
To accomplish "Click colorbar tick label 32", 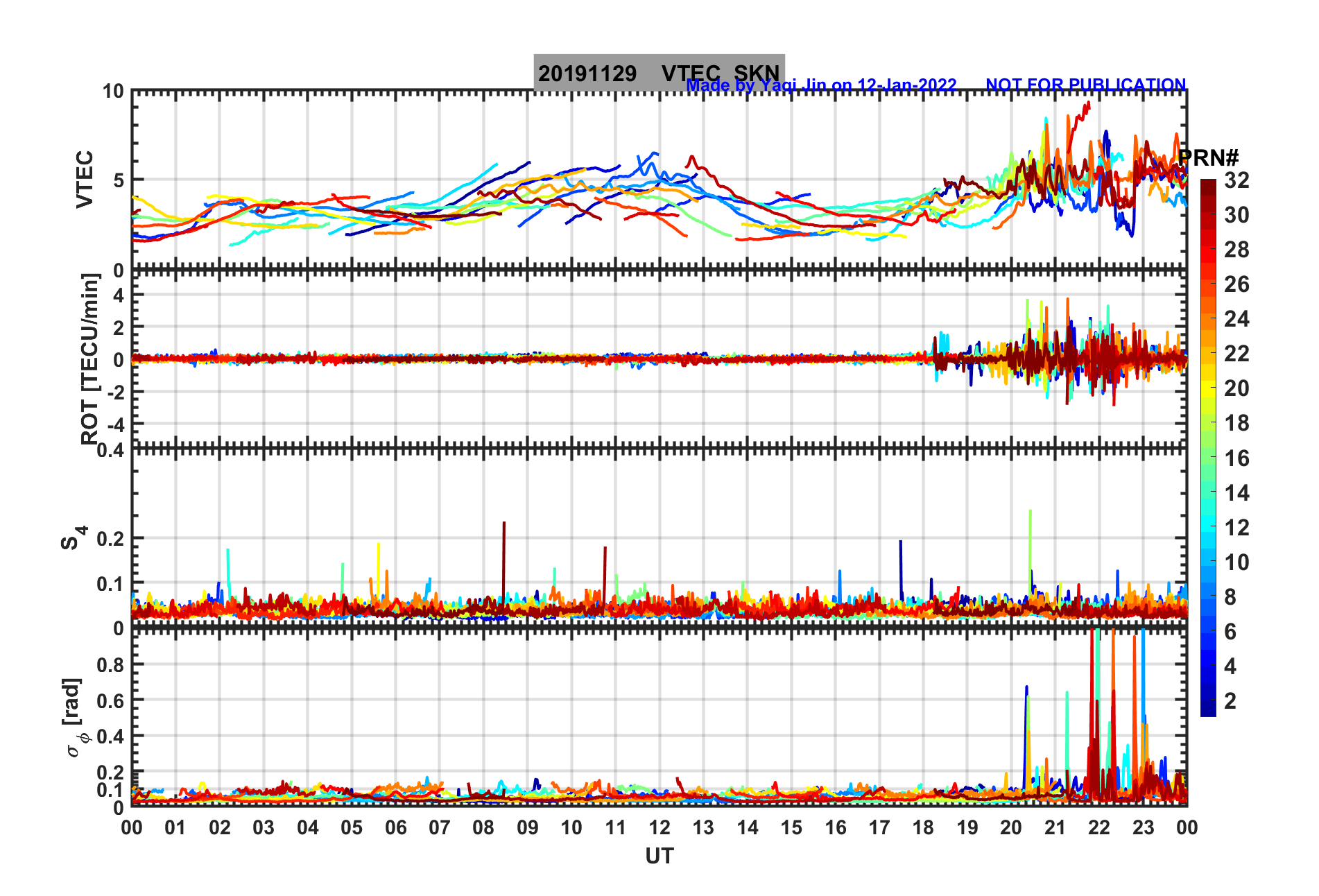I will tap(1236, 180).
